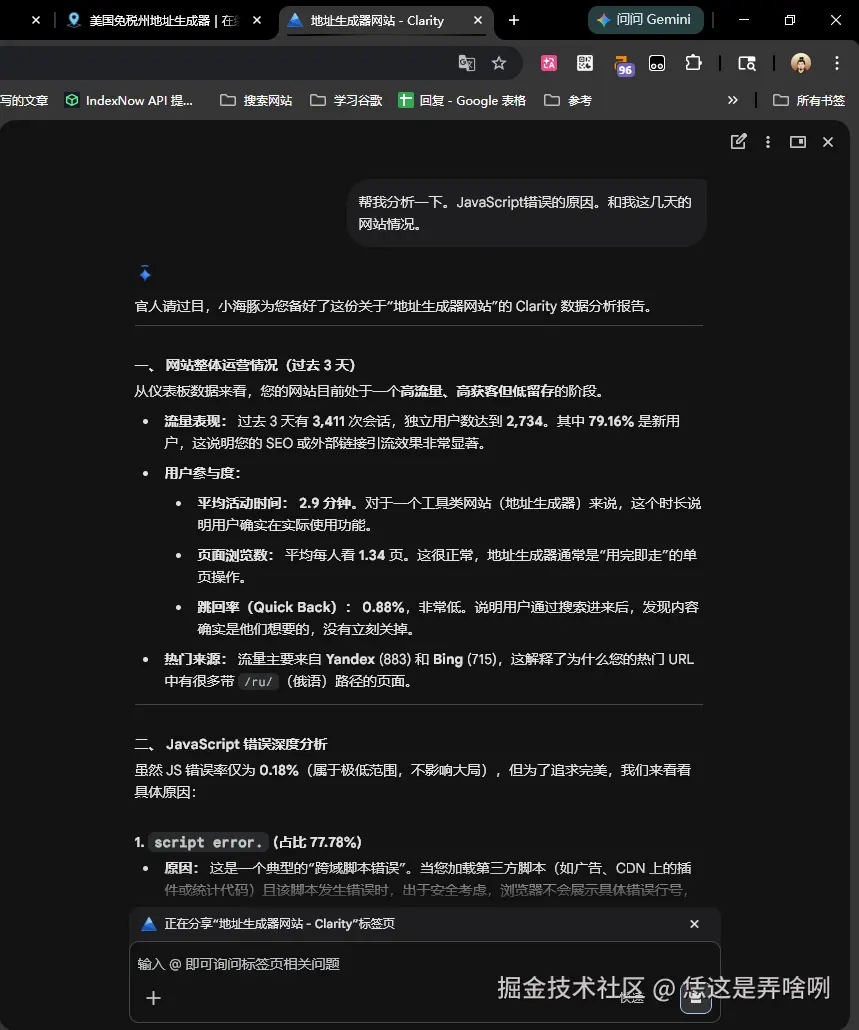The height and width of the screenshot is (1030, 859).
Task: Click the plus attachment button in Gemini input
Action: (153, 998)
